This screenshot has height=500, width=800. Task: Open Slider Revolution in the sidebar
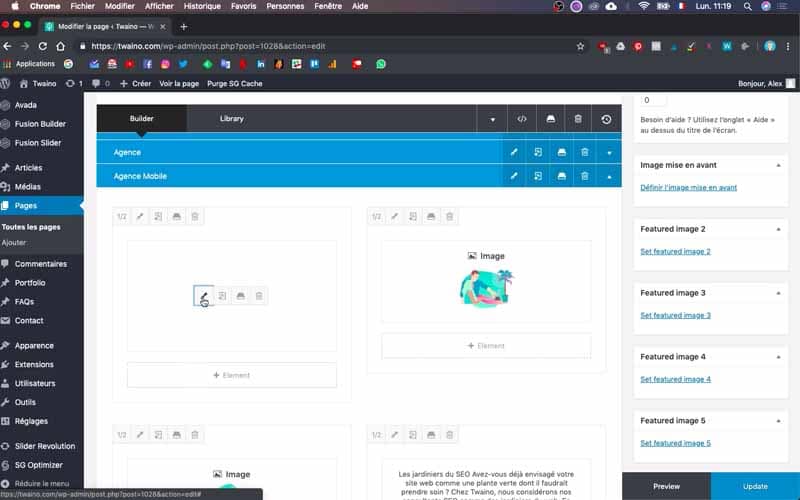pos(44,445)
